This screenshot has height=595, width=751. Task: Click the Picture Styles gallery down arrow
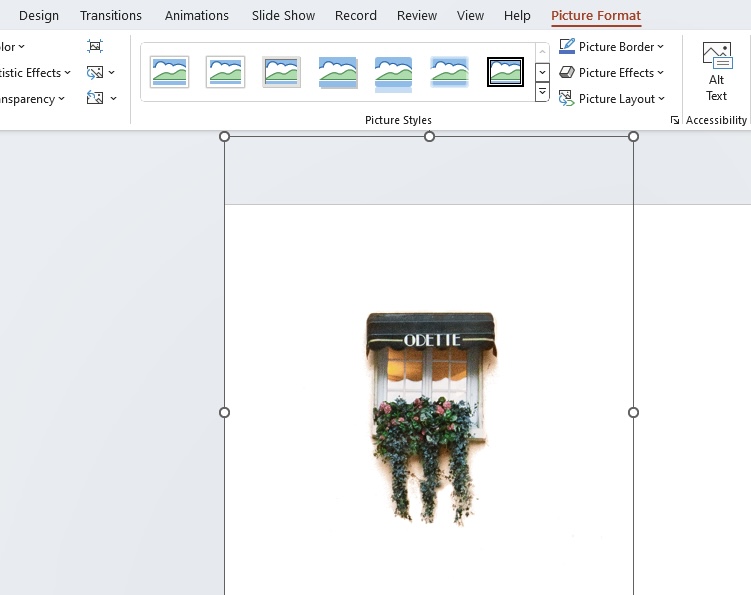tap(542, 72)
